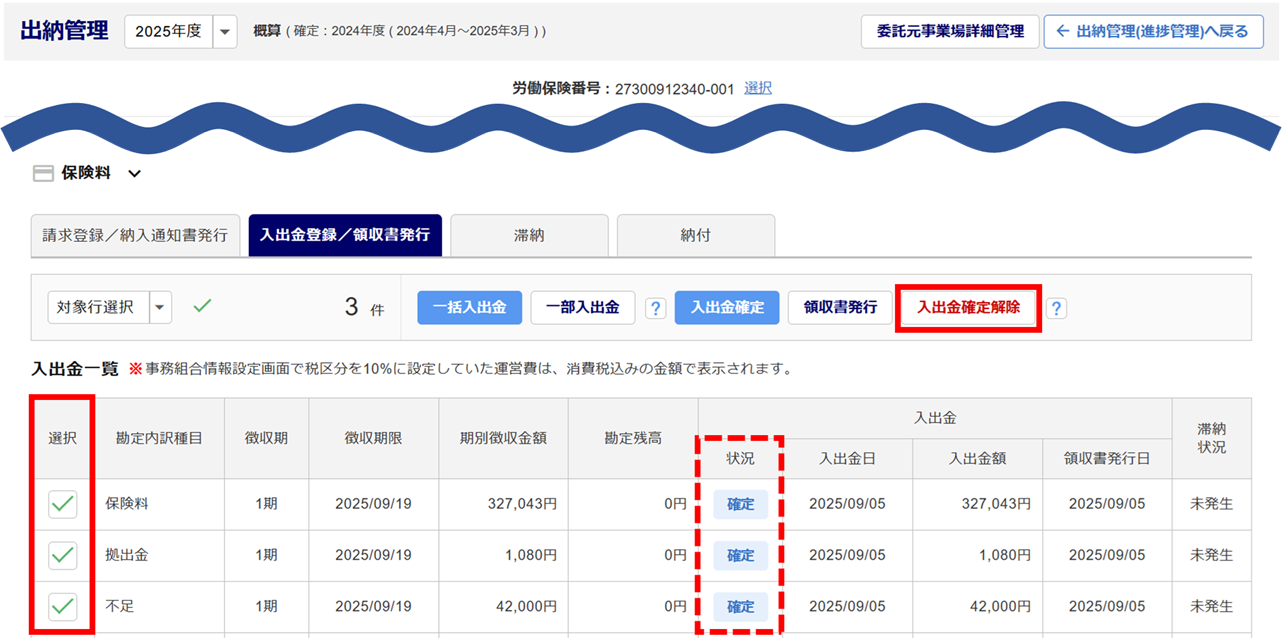
Task: Click the 確定 status badge for 保険料
Action: pyautogui.click(x=740, y=504)
